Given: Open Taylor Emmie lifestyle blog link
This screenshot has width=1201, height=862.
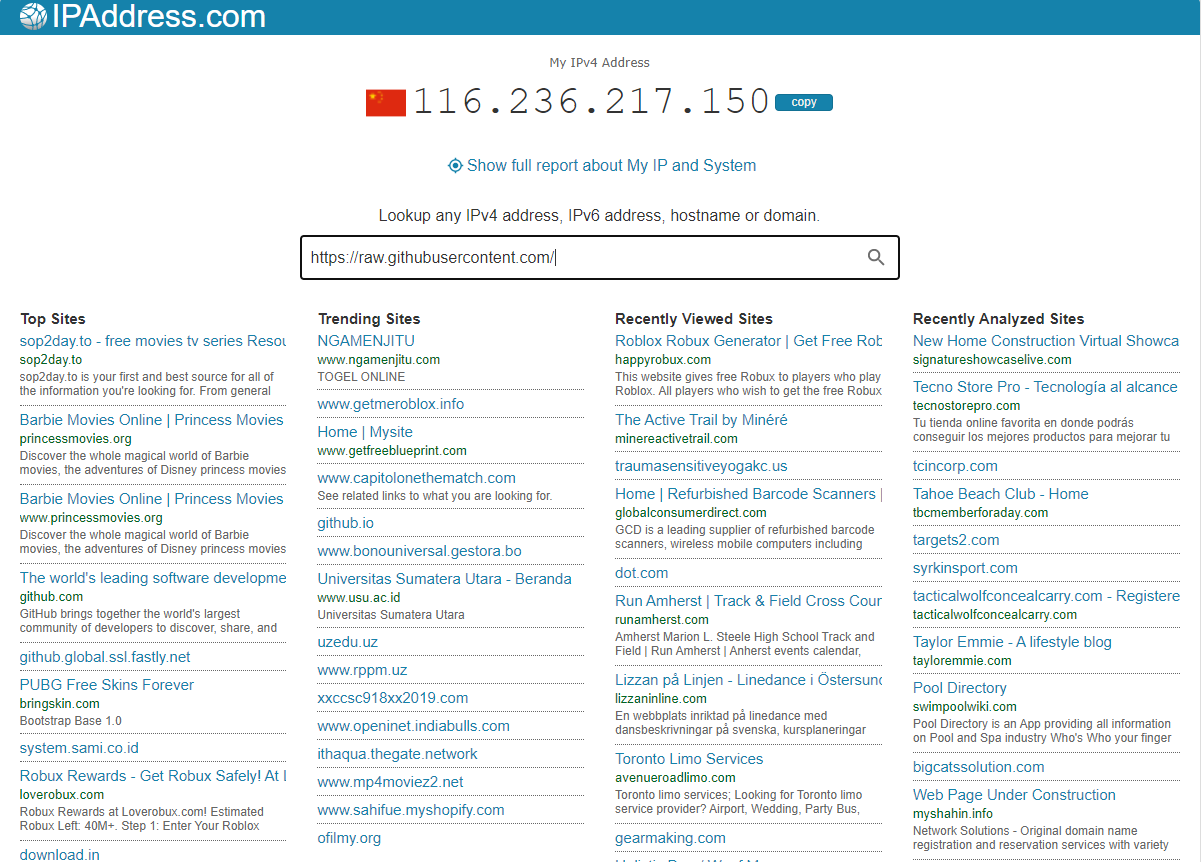Looking at the screenshot, I should 1012,642.
